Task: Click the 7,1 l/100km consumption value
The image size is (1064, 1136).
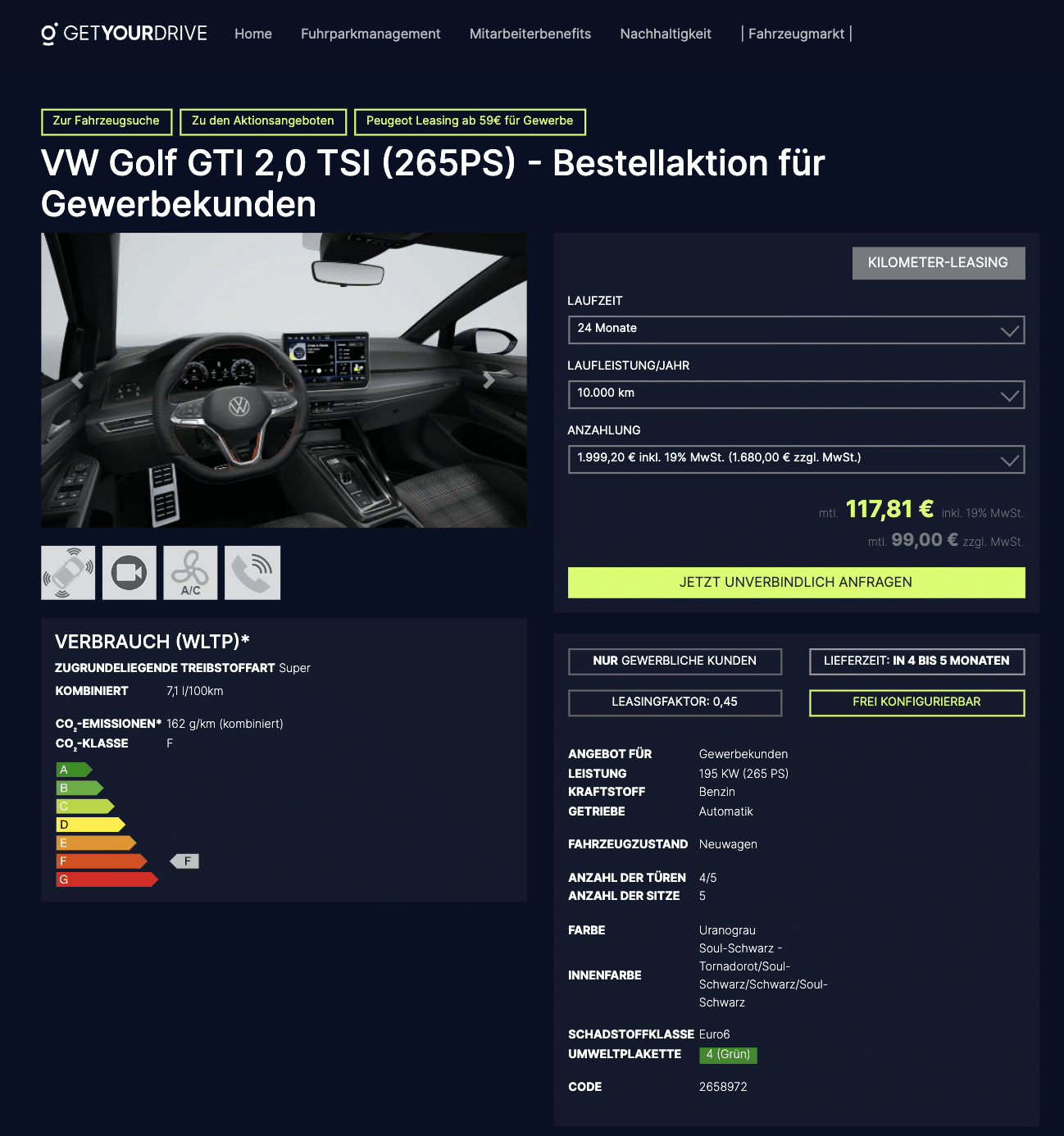Action: click(195, 691)
